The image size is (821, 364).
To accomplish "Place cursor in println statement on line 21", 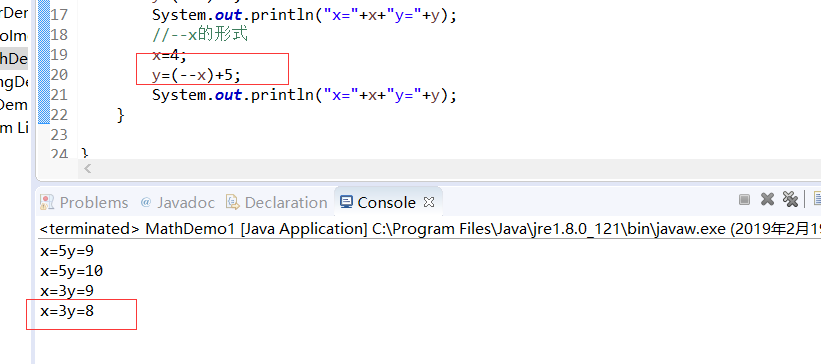I will [x=305, y=95].
